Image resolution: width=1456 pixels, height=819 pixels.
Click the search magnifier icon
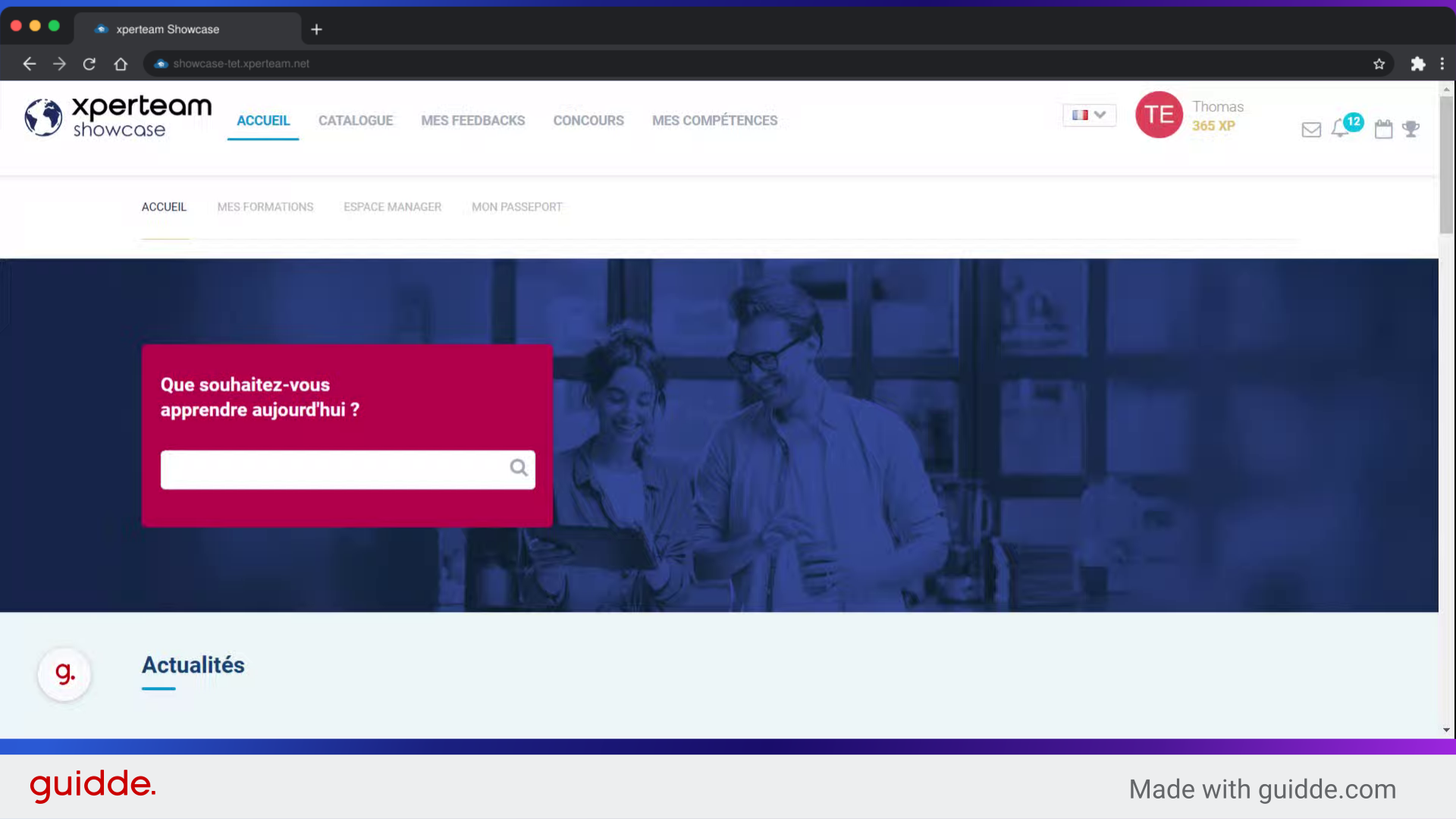pos(519,468)
